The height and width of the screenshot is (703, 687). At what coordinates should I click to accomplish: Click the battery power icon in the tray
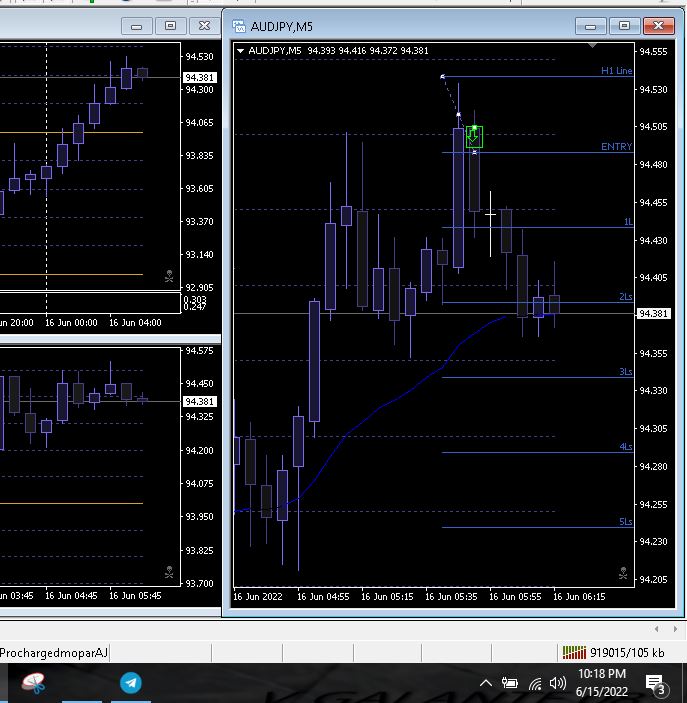pyautogui.click(x=510, y=684)
